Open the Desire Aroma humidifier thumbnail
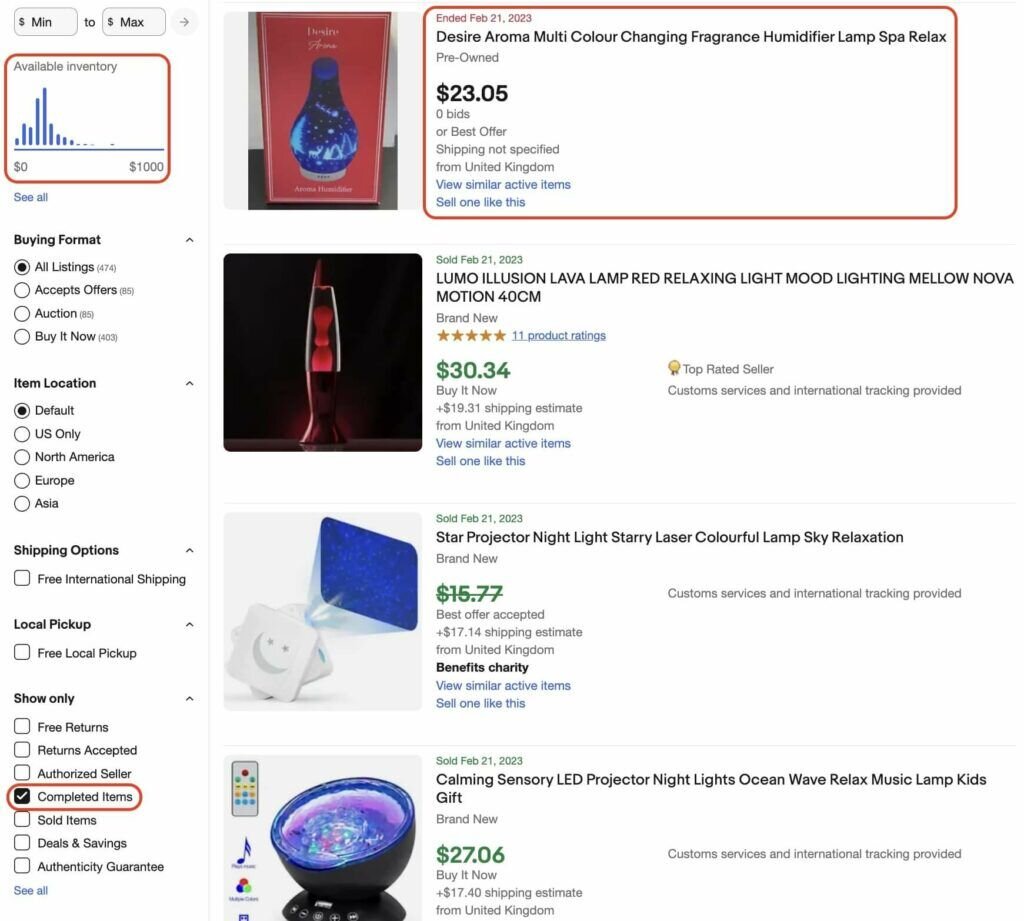Viewport: 1024px width, 921px height. tap(322, 111)
